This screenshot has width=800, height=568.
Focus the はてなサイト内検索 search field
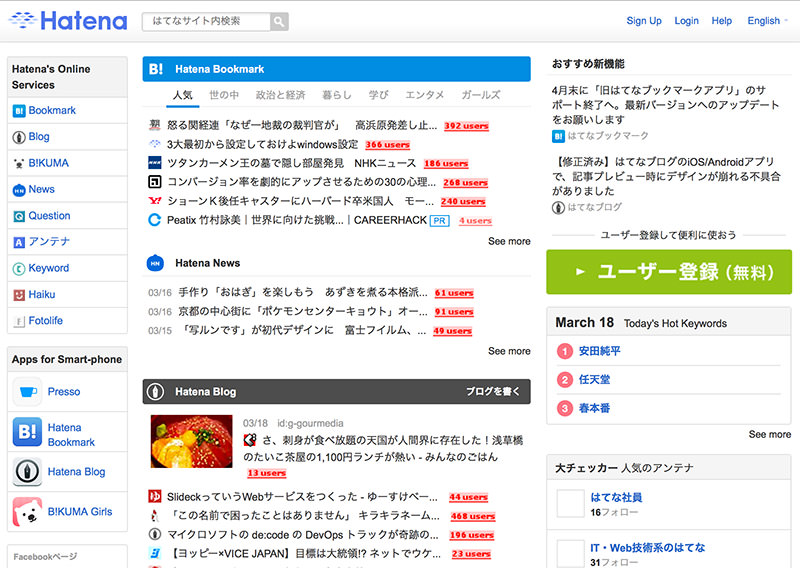(206, 21)
